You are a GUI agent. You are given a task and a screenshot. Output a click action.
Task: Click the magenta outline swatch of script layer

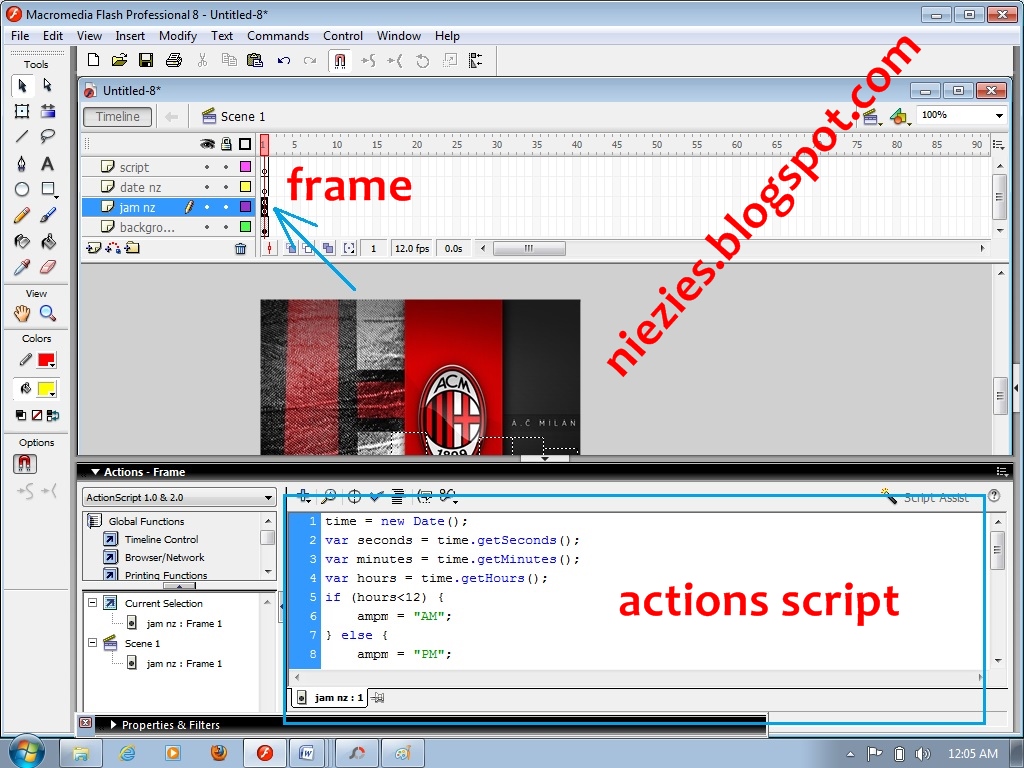[x=246, y=167]
